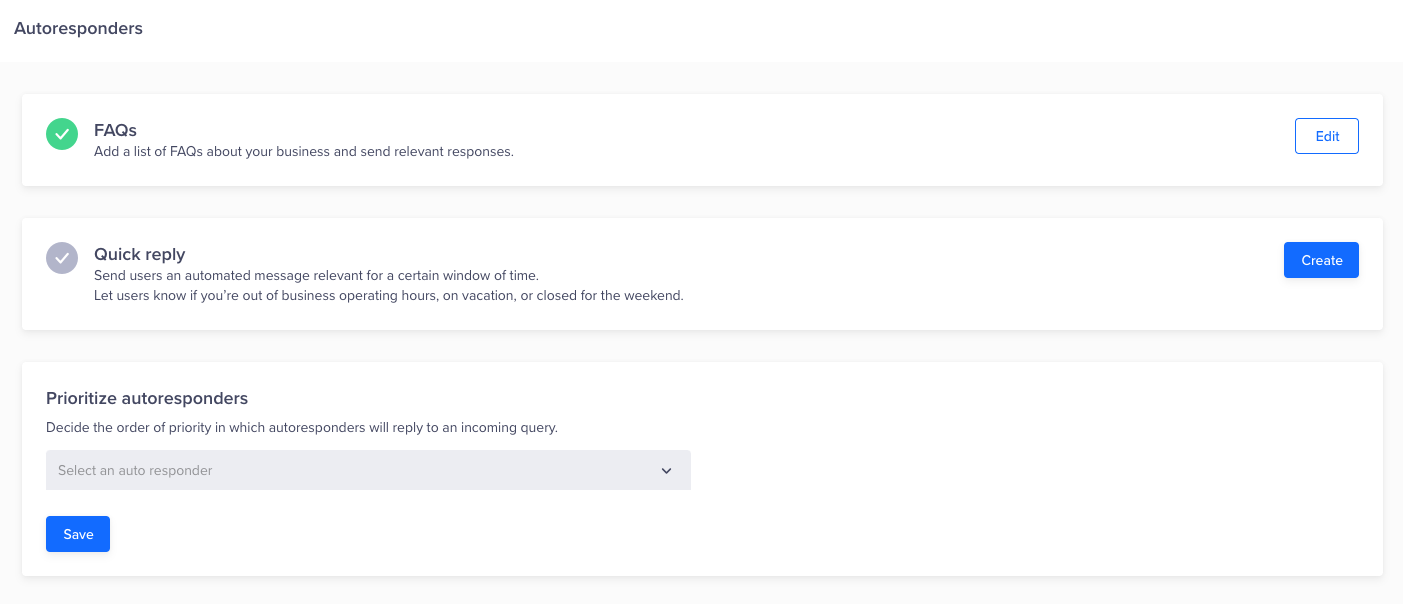Save the autoresponder priority

click(x=78, y=534)
